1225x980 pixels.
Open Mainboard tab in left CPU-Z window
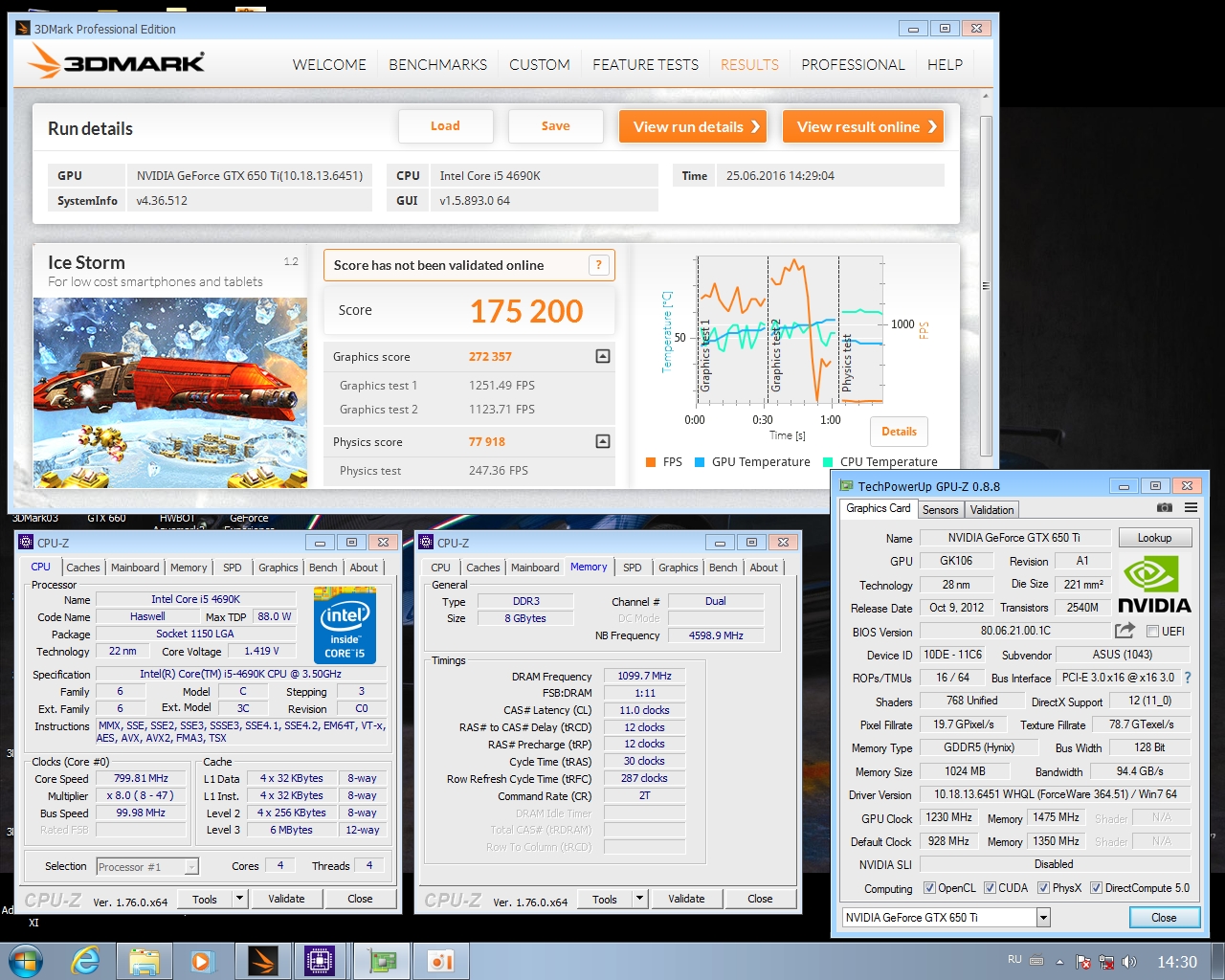tap(135, 568)
